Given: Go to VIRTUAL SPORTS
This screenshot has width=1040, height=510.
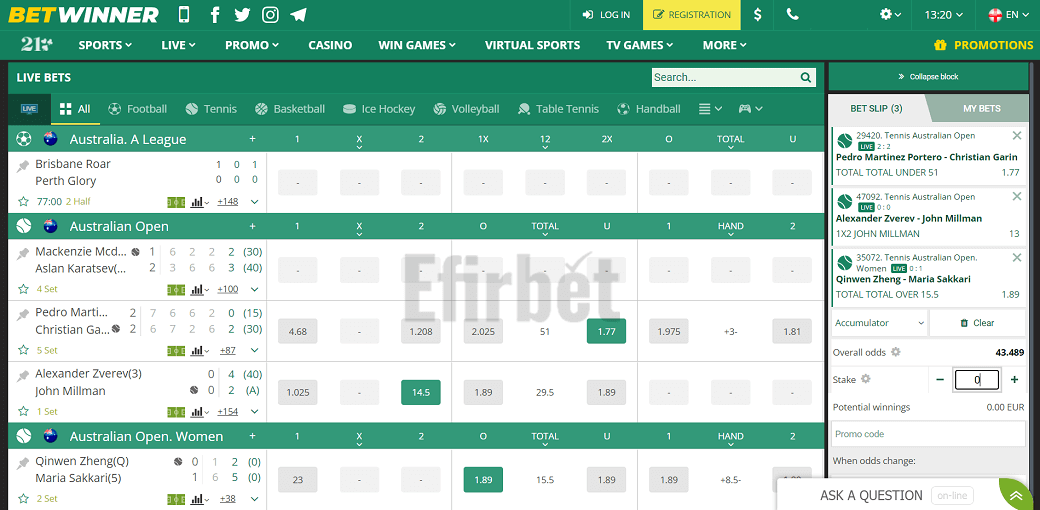Looking at the screenshot, I should [x=533, y=45].
